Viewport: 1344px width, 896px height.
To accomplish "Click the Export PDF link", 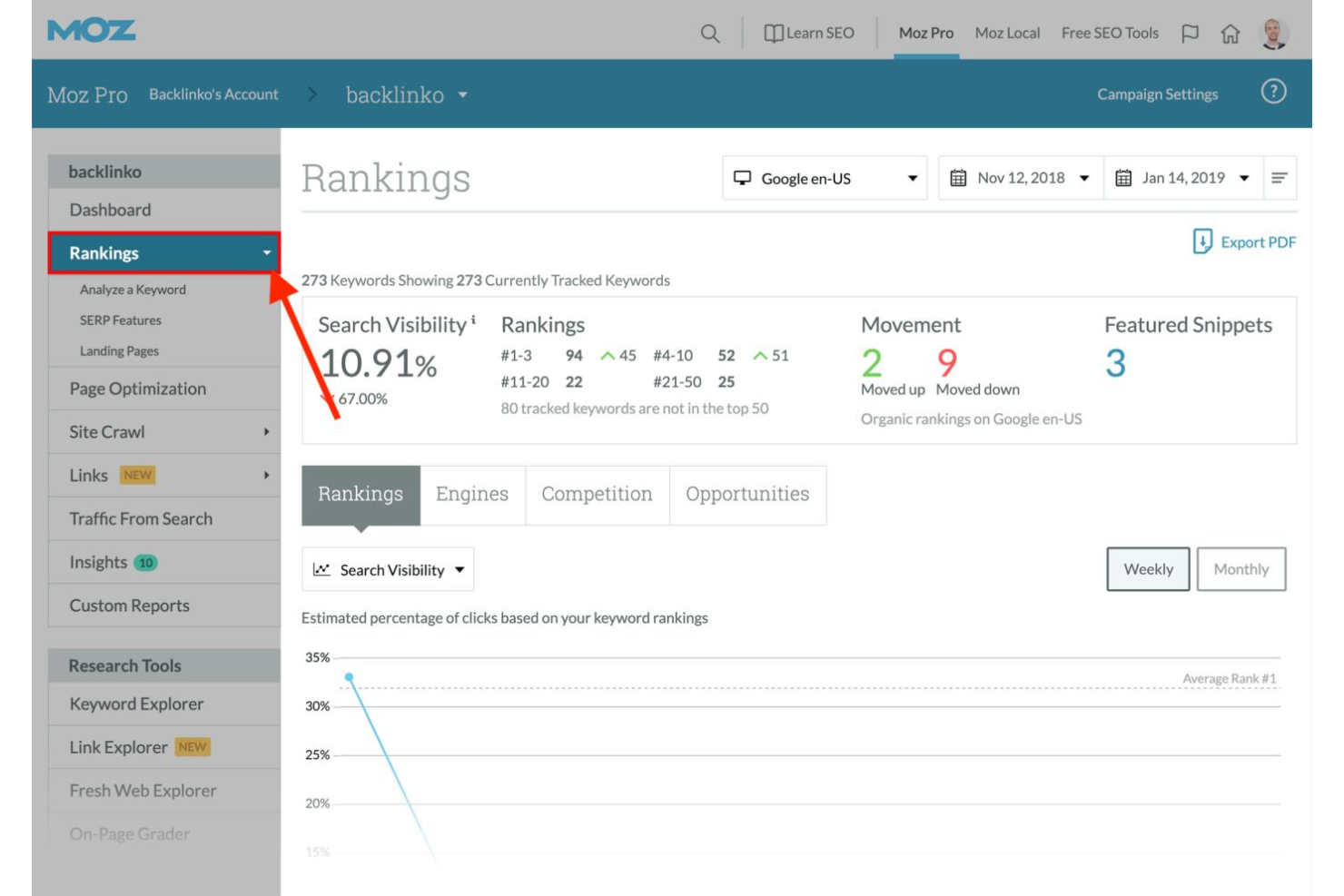I will click(1258, 242).
